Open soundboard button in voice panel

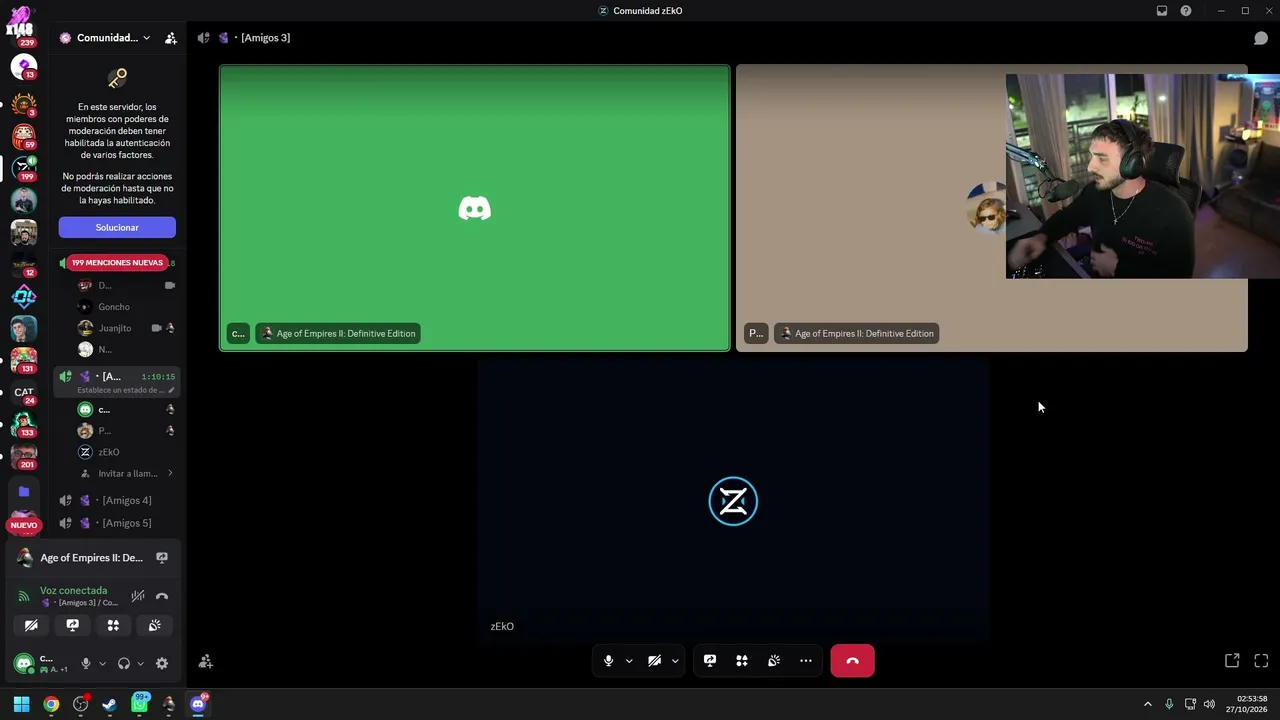click(154, 625)
